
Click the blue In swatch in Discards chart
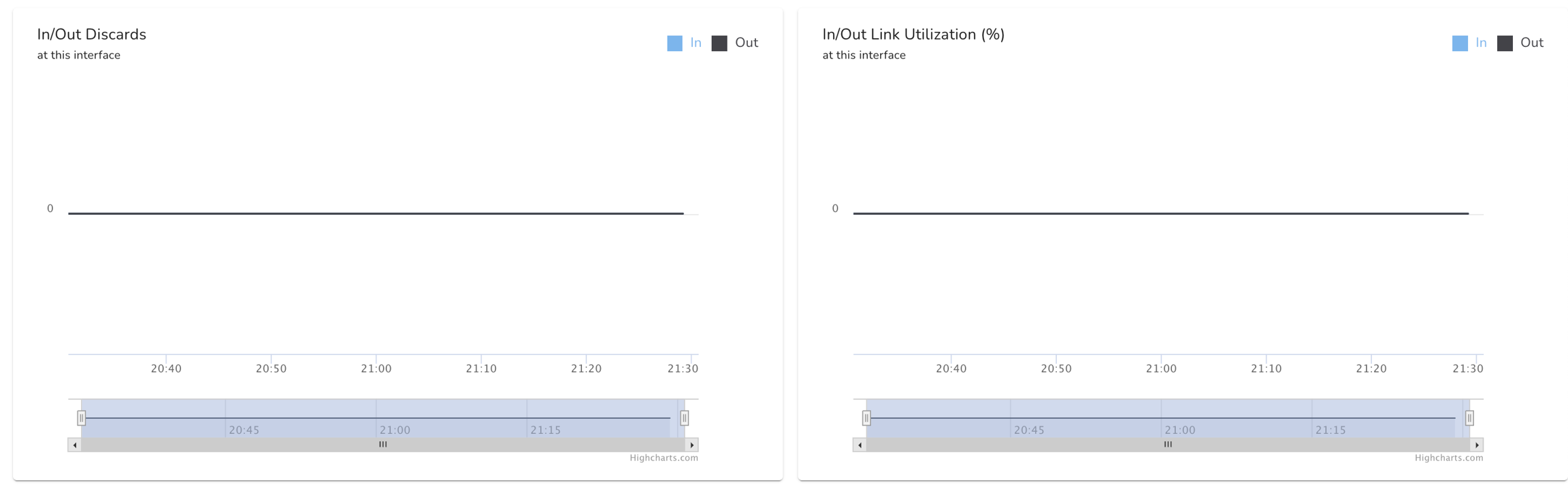[x=674, y=44]
